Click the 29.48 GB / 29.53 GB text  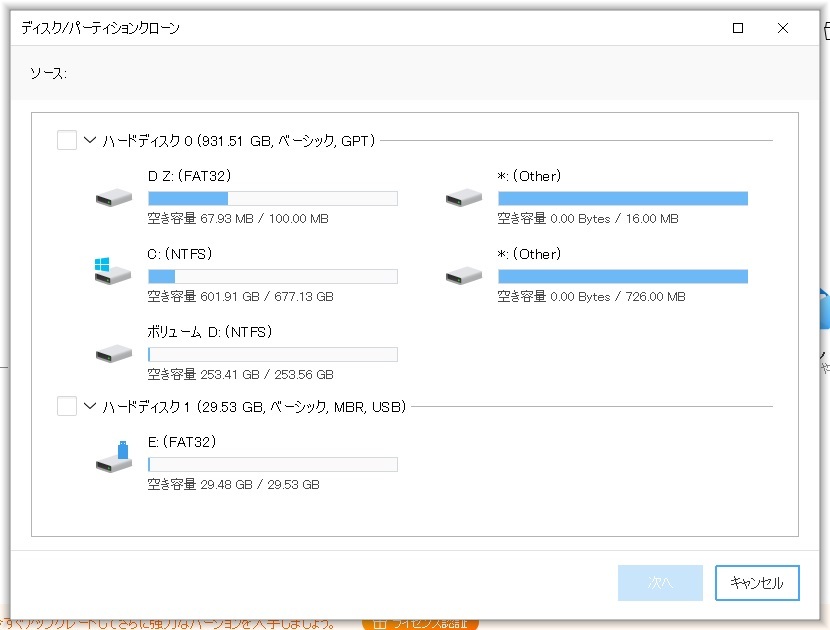260,484
